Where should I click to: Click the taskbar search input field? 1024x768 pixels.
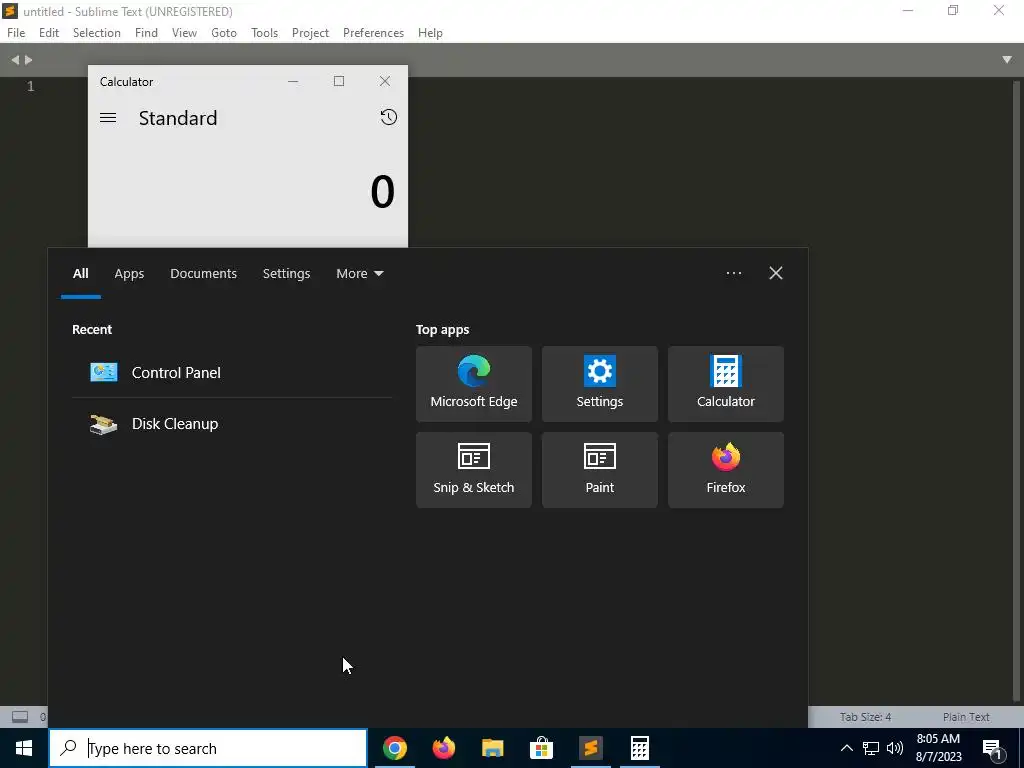click(208, 748)
